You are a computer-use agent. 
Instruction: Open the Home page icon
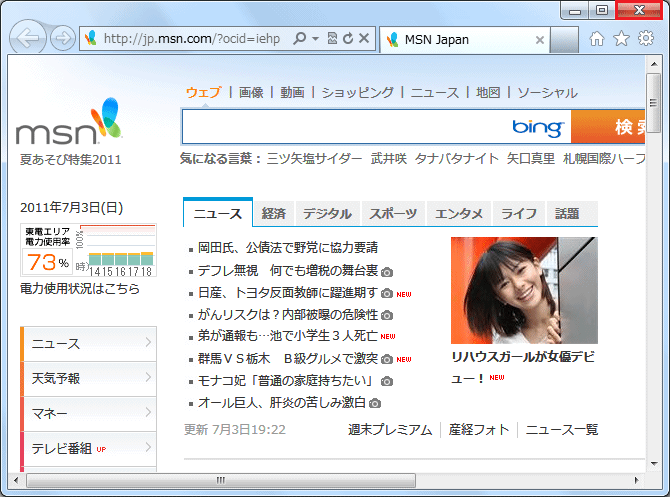point(597,39)
